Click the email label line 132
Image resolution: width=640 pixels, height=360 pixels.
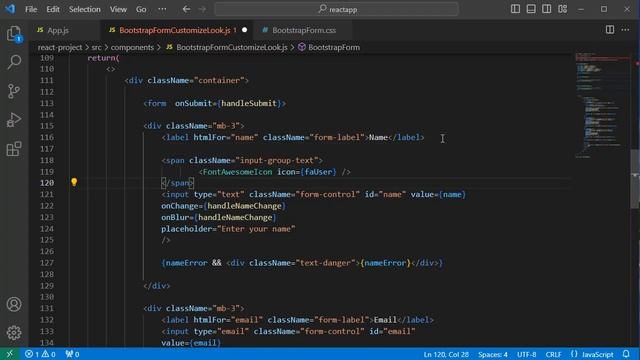click(298, 320)
